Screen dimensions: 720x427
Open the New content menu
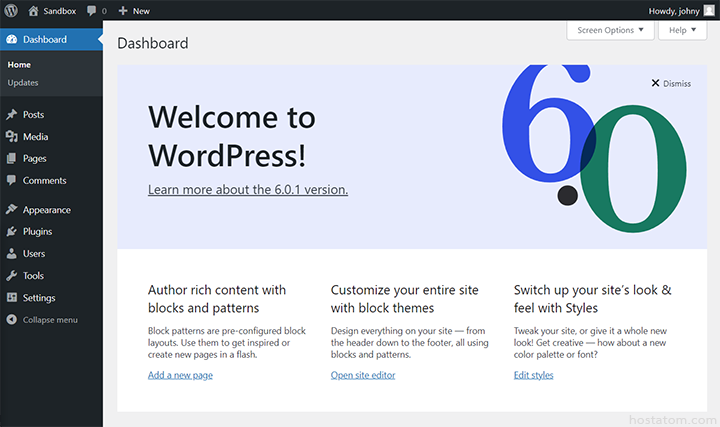tap(134, 10)
